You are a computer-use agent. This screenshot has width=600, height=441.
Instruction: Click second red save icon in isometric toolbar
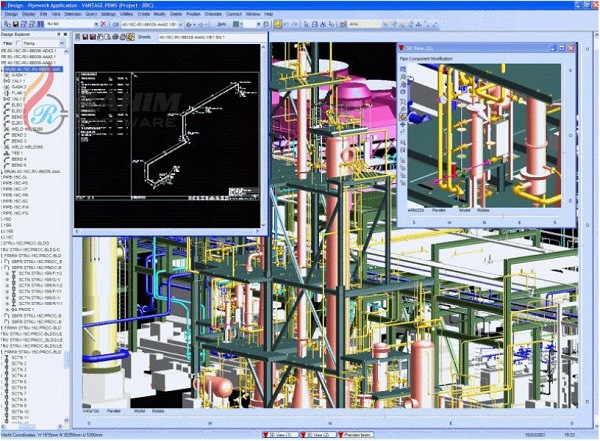click(x=93, y=37)
